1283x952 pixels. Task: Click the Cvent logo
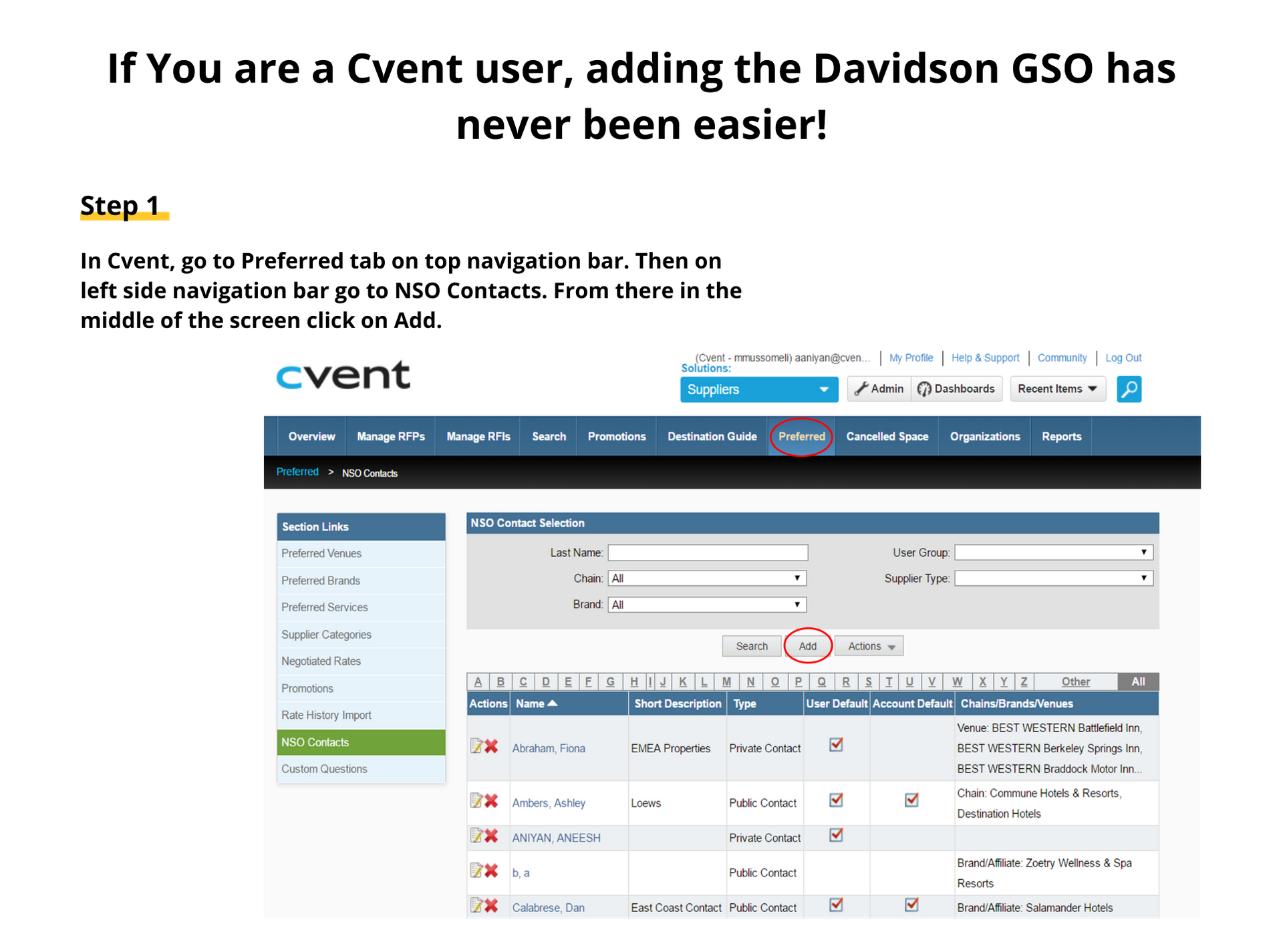click(x=343, y=375)
